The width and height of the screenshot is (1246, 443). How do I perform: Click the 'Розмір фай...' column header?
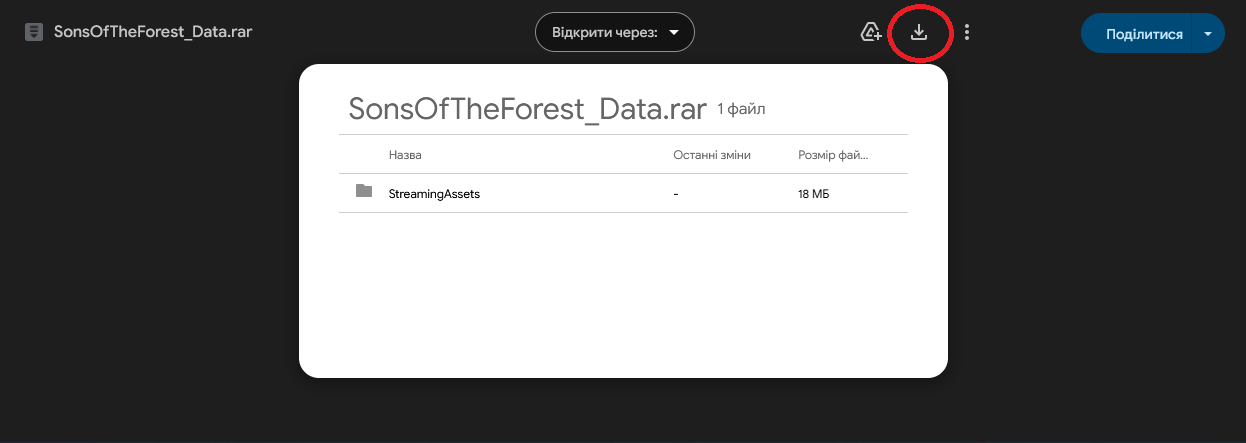[x=833, y=156]
